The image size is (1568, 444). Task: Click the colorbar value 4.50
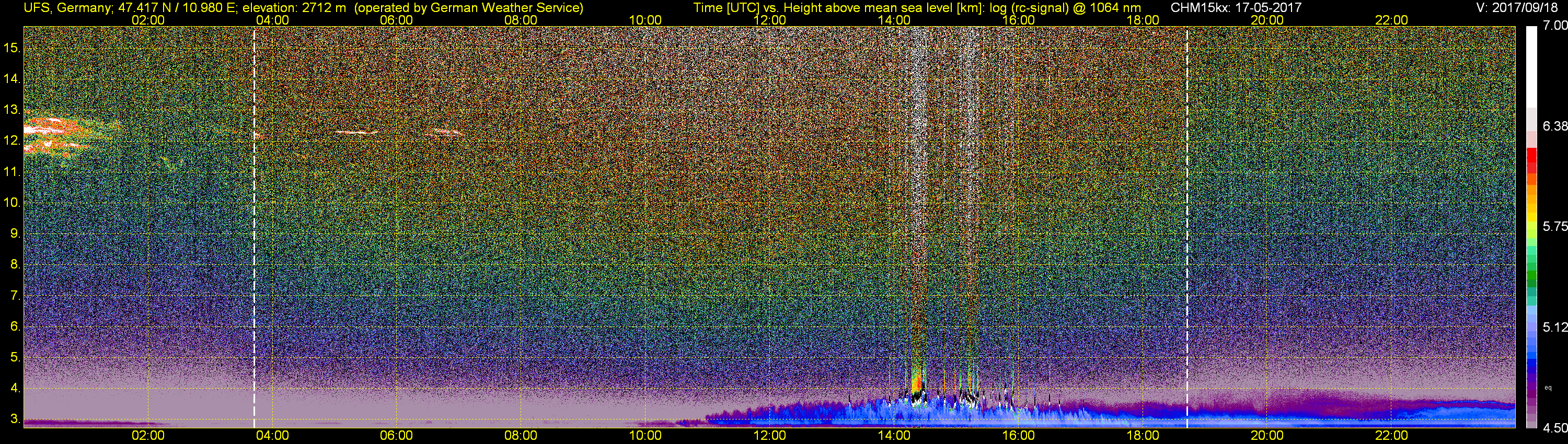point(1555,428)
